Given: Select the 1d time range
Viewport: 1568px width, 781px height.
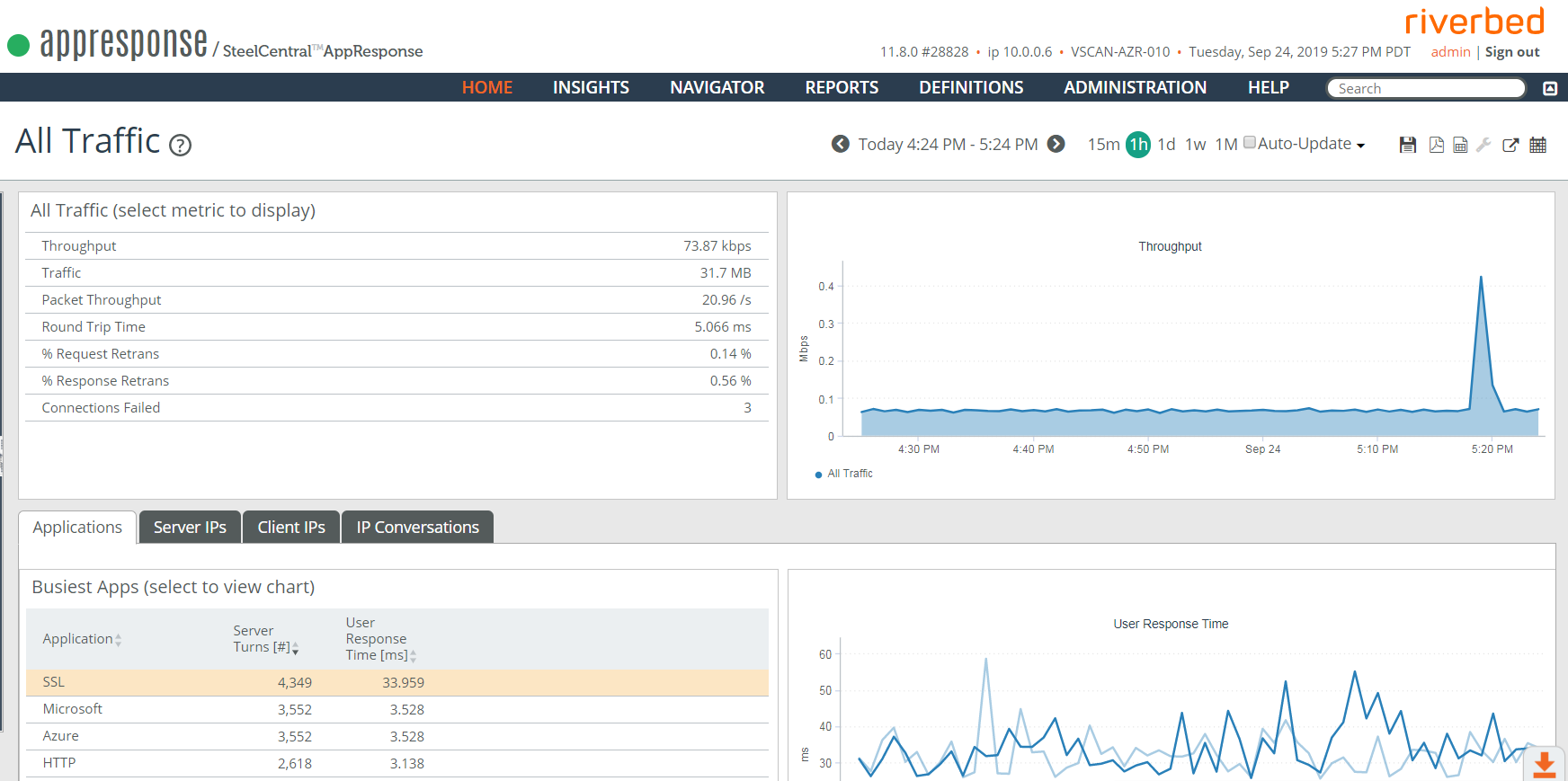Looking at the screenshot, I should point(1166,145).
